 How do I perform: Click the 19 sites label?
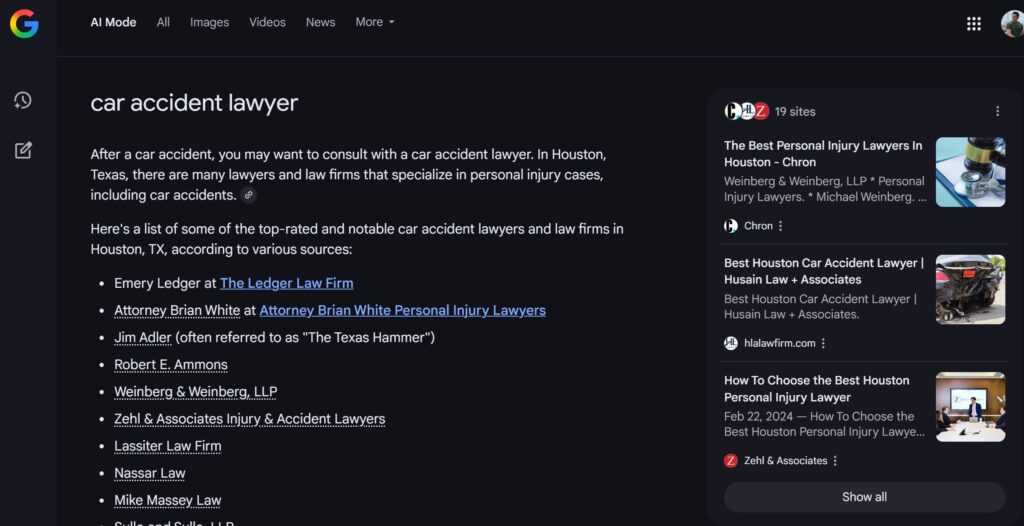(795, 112)
